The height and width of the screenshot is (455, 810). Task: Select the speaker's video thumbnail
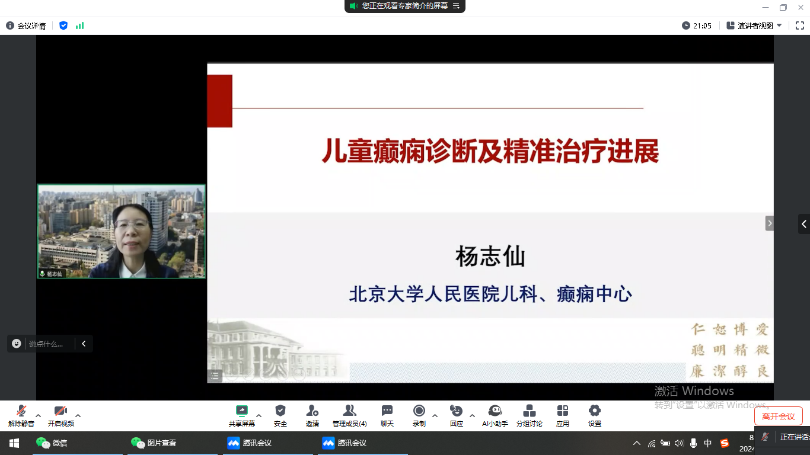(x=121, y=231)
